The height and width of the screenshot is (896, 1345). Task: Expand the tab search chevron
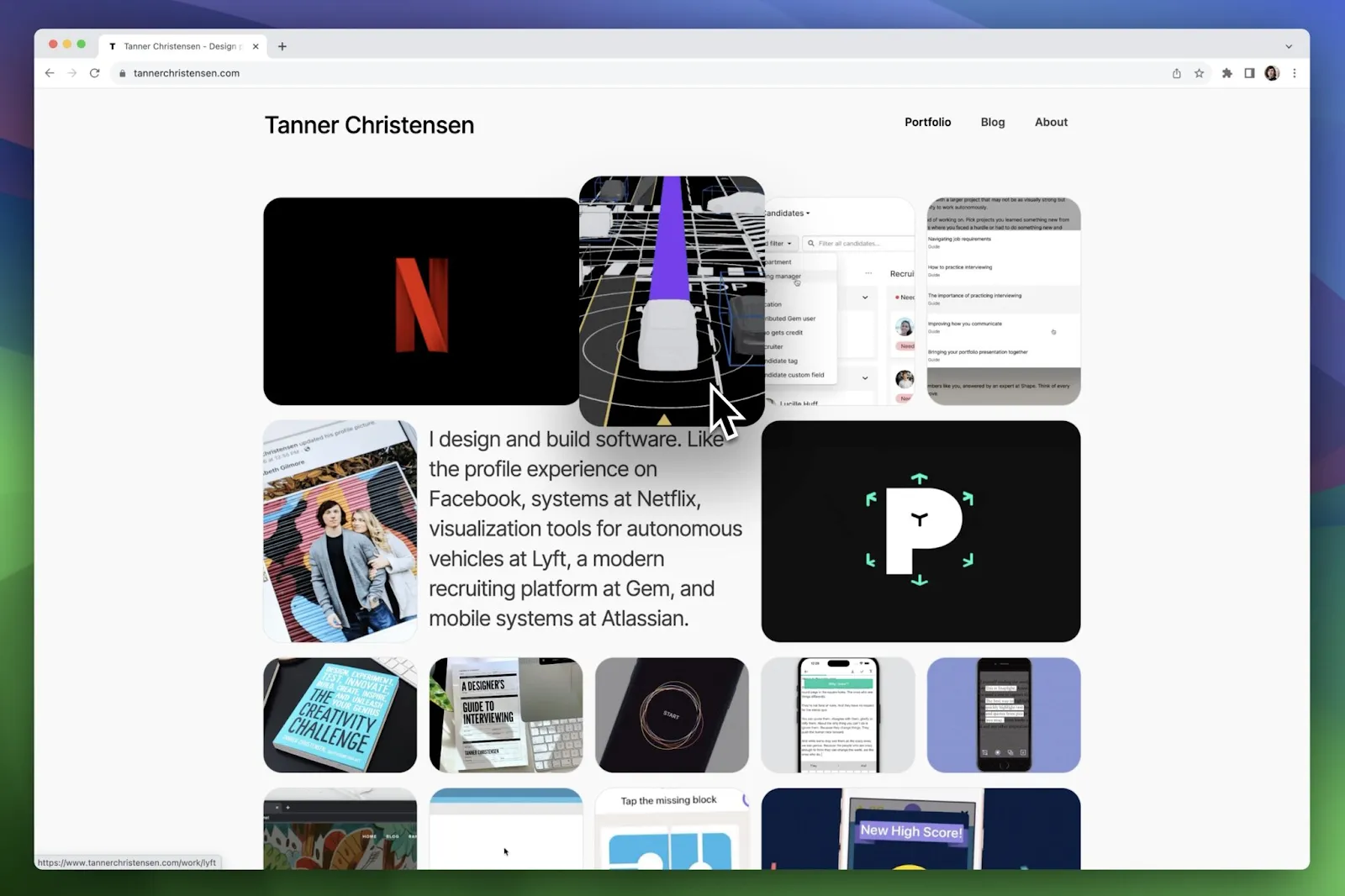tap(1289, 46)
